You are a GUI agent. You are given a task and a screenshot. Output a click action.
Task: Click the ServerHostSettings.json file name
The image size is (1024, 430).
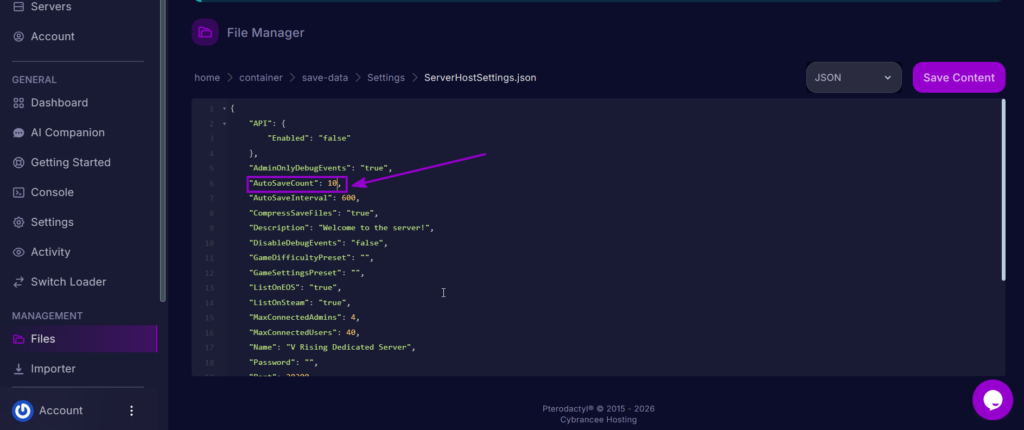[480, 78]
